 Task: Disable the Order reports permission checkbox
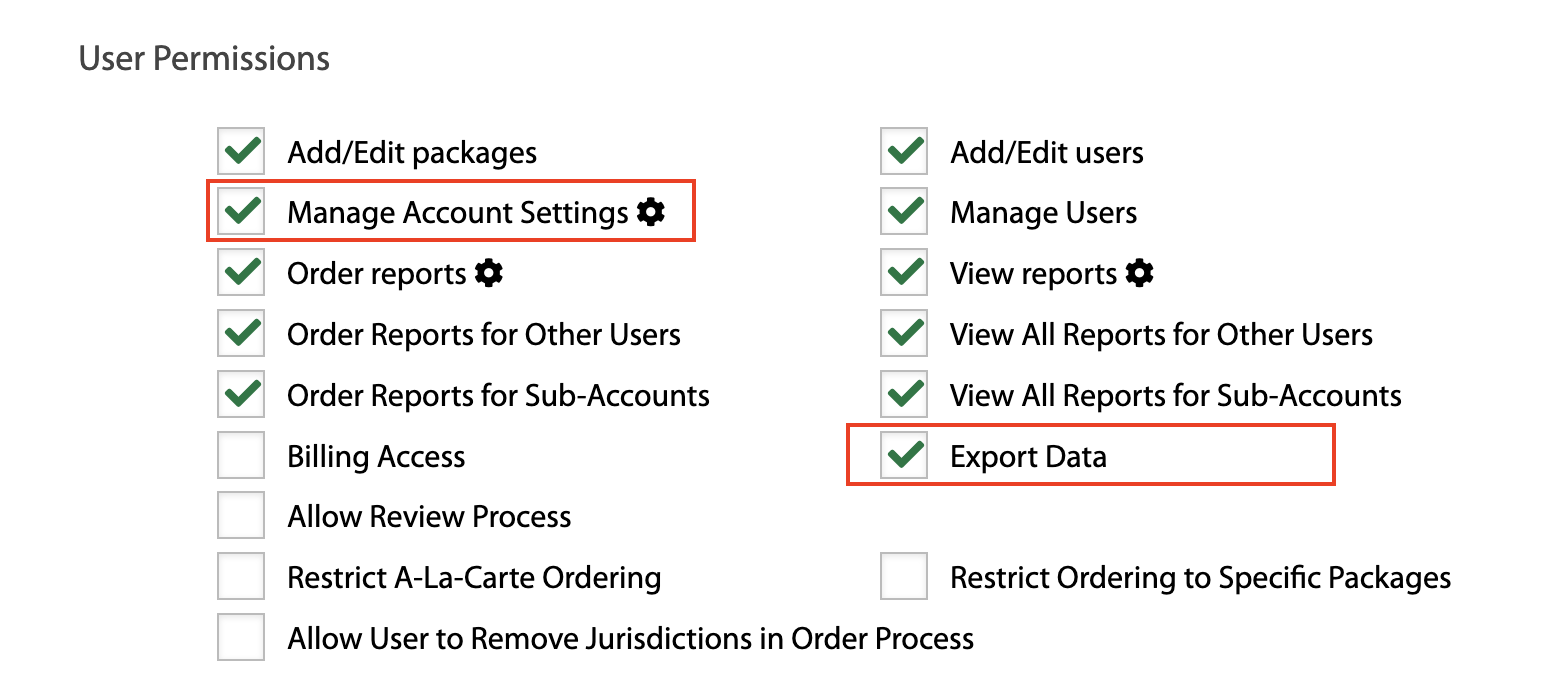pyautogui.click(x=241, y=273)
